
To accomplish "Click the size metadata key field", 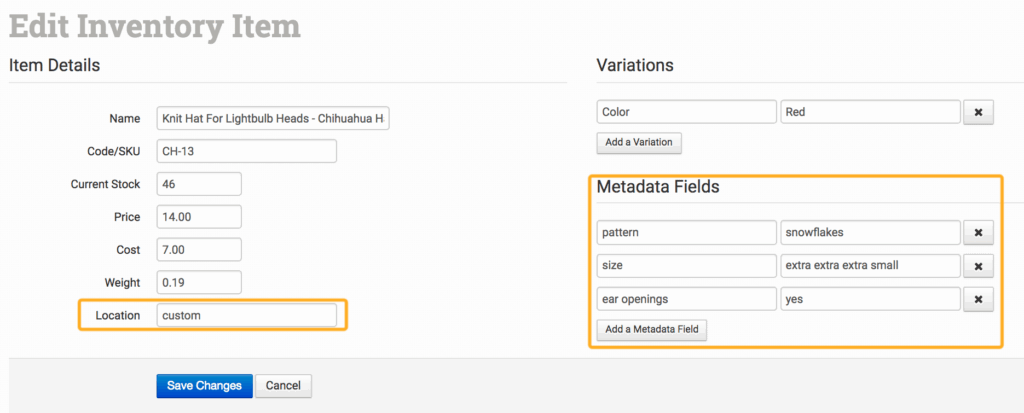I will pos(686,266).
